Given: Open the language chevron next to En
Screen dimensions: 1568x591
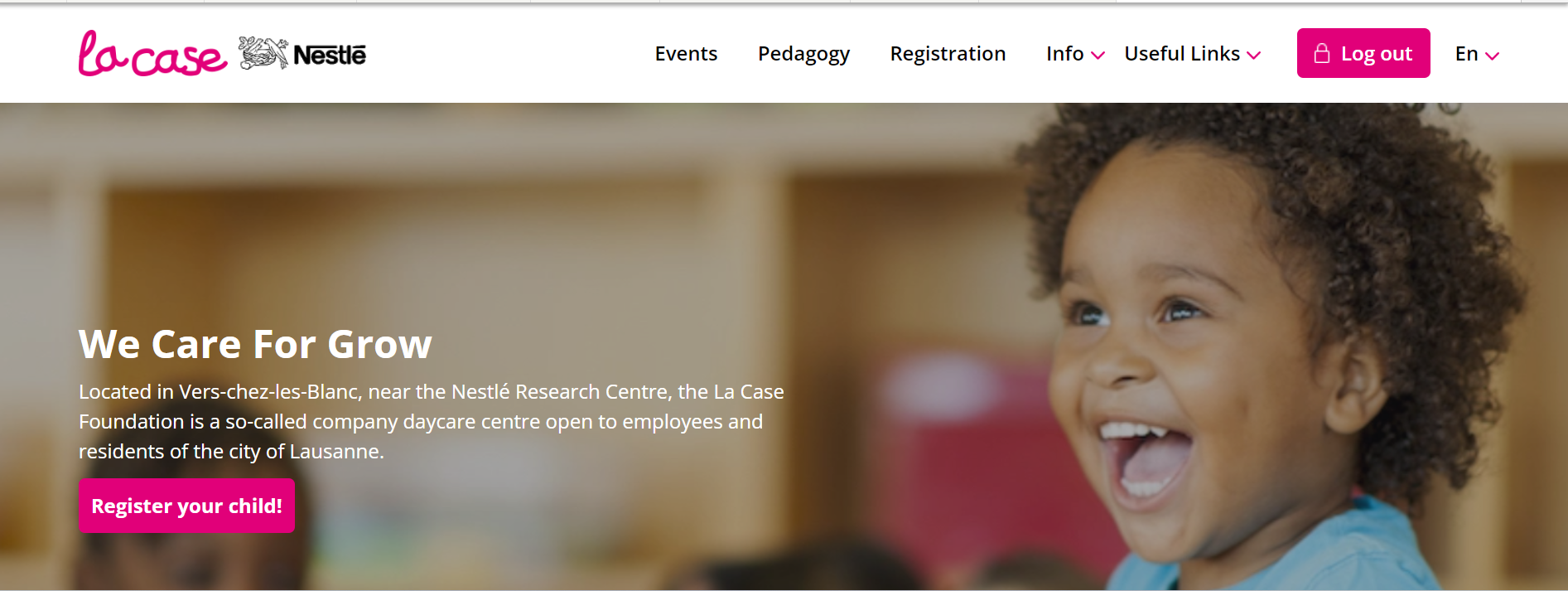Looking at the screenshot, I should click(x=1493, y=56).
